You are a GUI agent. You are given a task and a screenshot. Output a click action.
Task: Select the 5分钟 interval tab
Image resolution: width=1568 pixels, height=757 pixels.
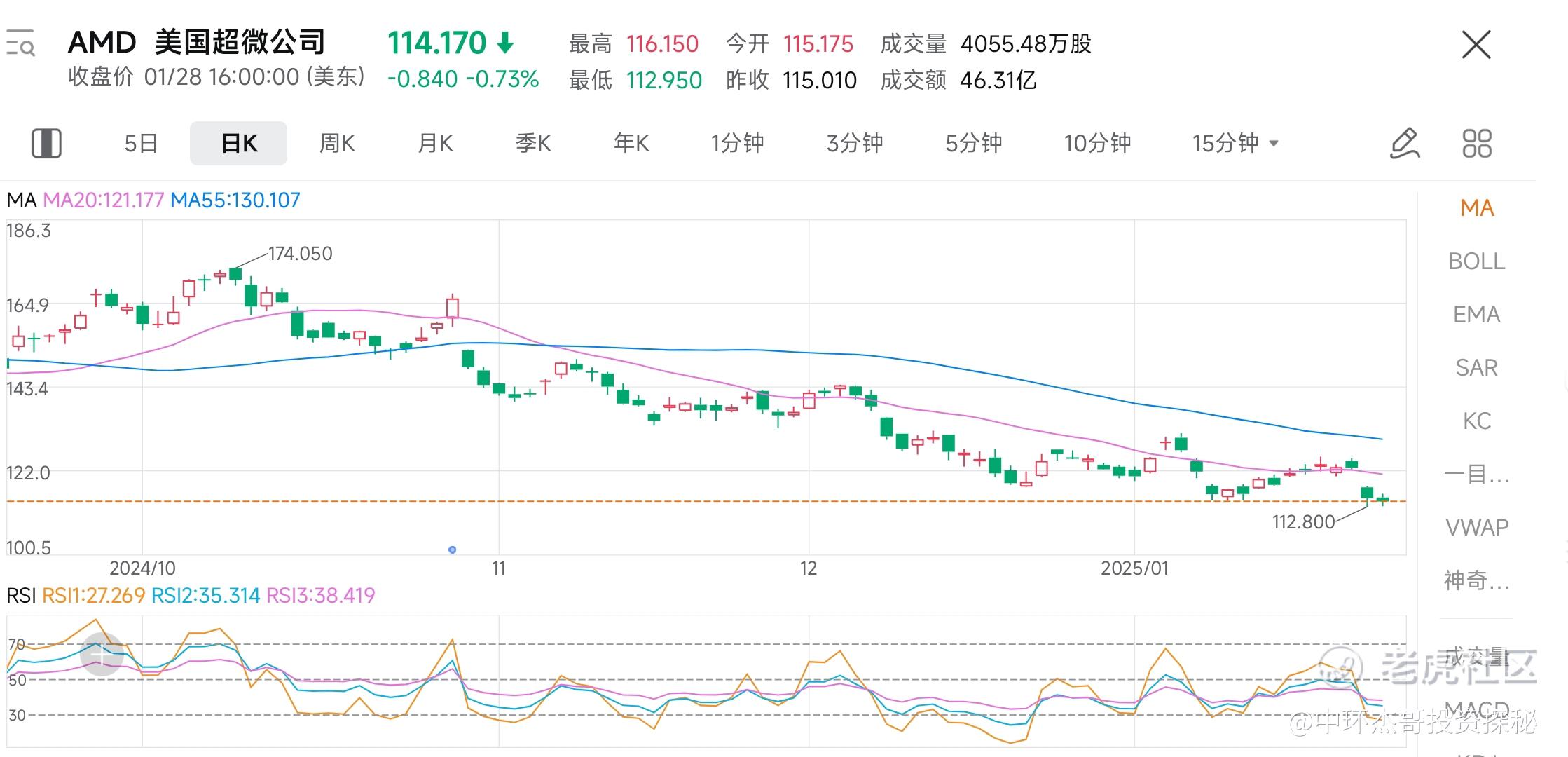pyautogui.click(x=974, y=143)
